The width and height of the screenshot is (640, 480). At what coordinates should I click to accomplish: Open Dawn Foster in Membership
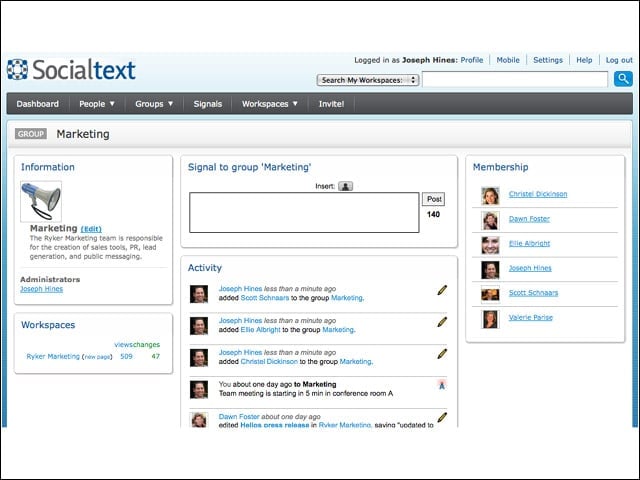(x=529, y=219)
